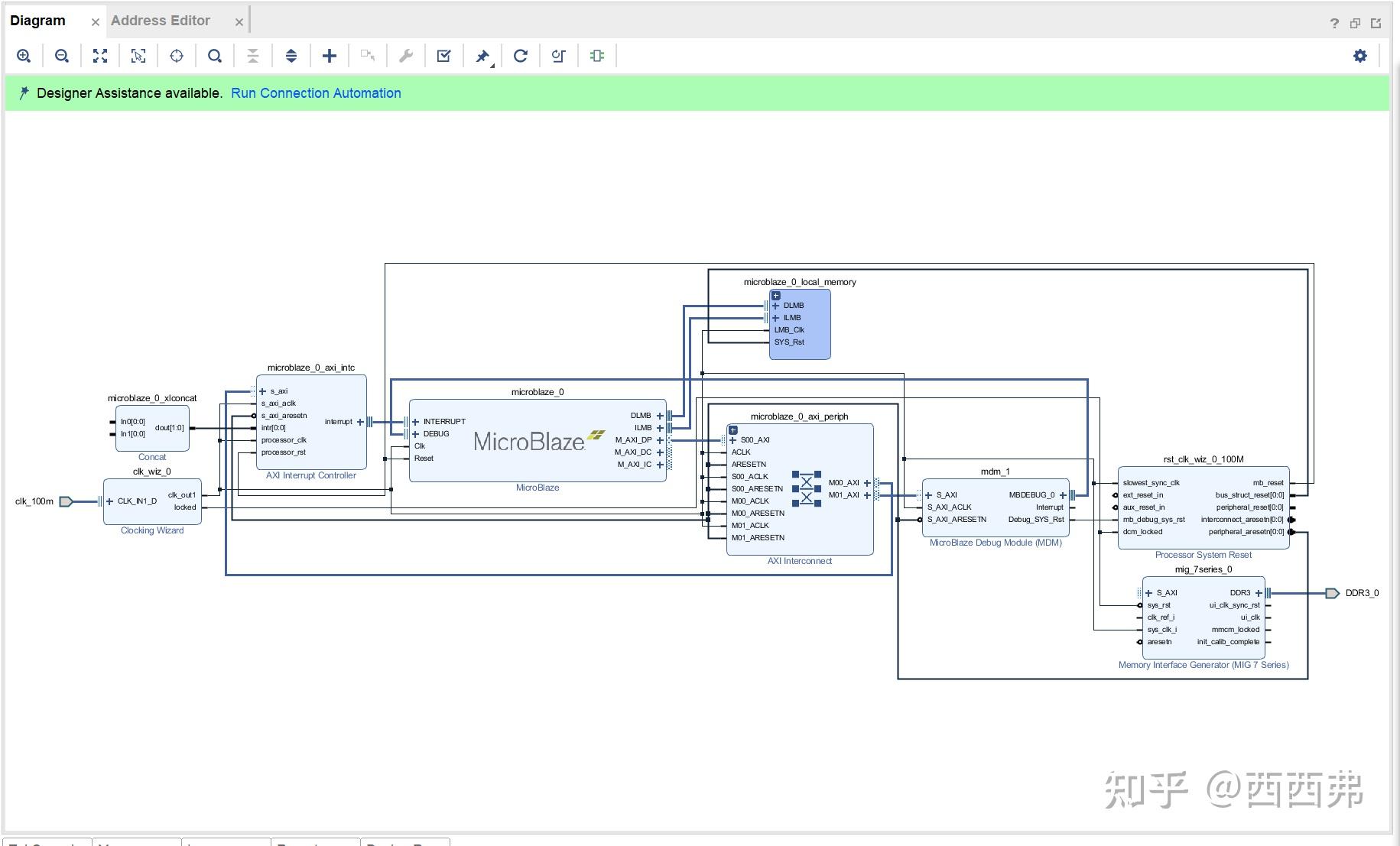1400x846 pixels.
Task: Expand the microblaze_0_axi_periph hierarchy block
Action: click(733, 430)
